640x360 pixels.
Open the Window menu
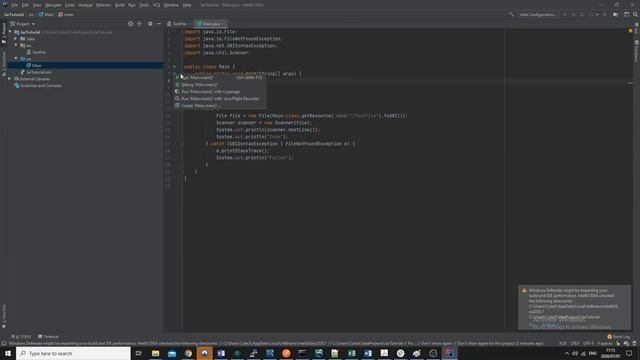click(171, 5)
